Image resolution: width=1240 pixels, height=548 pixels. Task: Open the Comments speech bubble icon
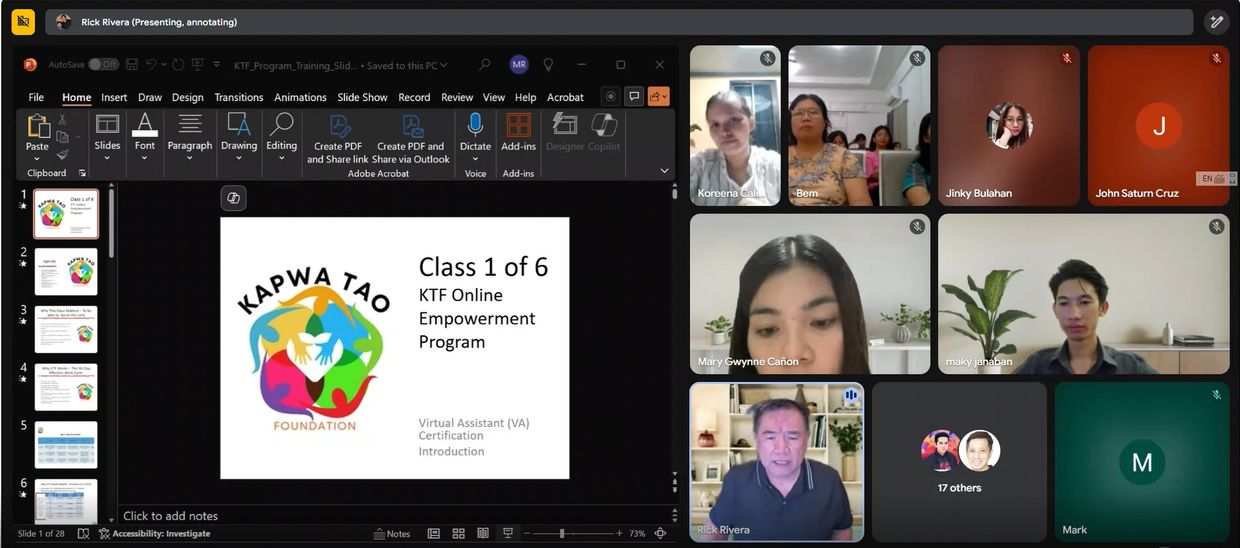click(x=634, y=97)
